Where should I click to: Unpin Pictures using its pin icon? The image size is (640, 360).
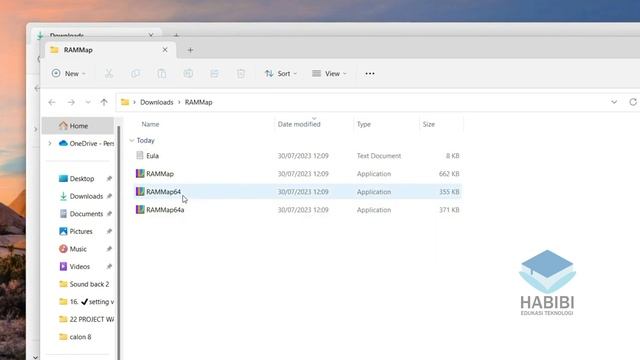point(109,231)
